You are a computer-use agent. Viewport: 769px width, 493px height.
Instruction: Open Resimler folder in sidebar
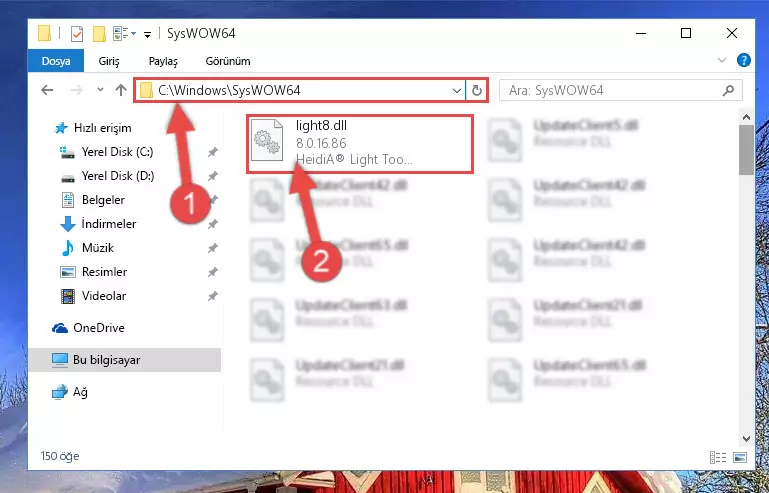click(x=104, y=272)
